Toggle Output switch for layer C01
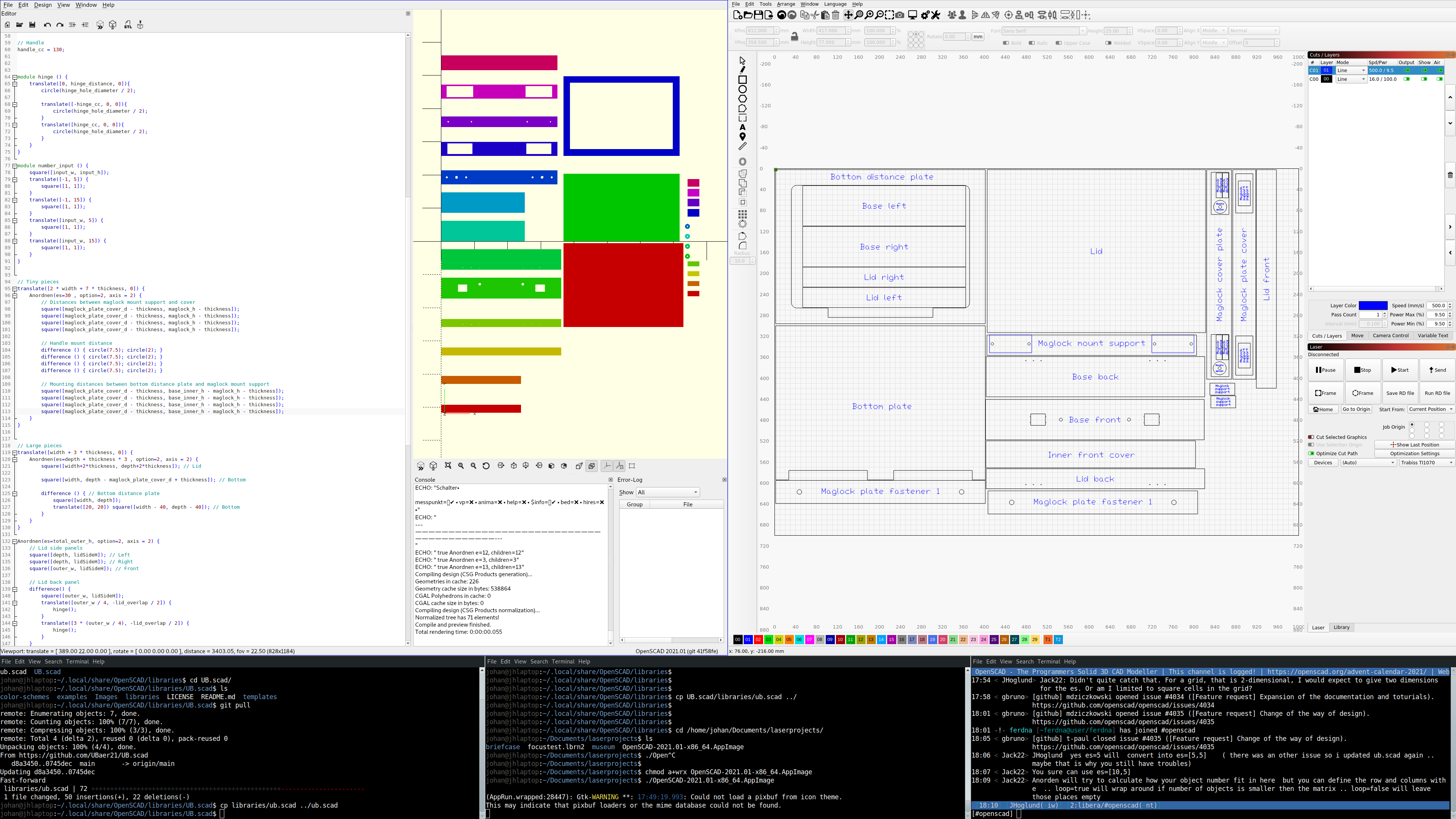 1407,71
